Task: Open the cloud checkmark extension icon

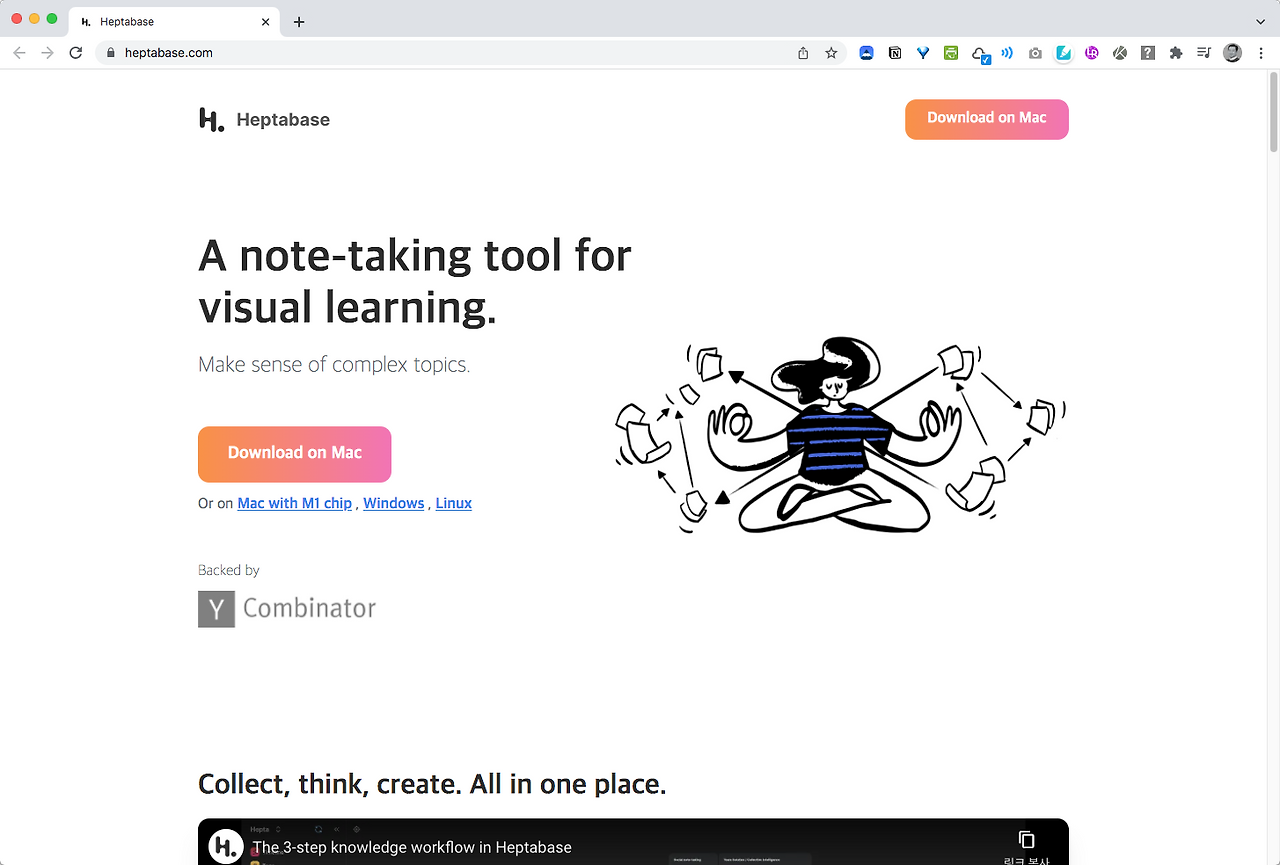Action: [980, 54]
